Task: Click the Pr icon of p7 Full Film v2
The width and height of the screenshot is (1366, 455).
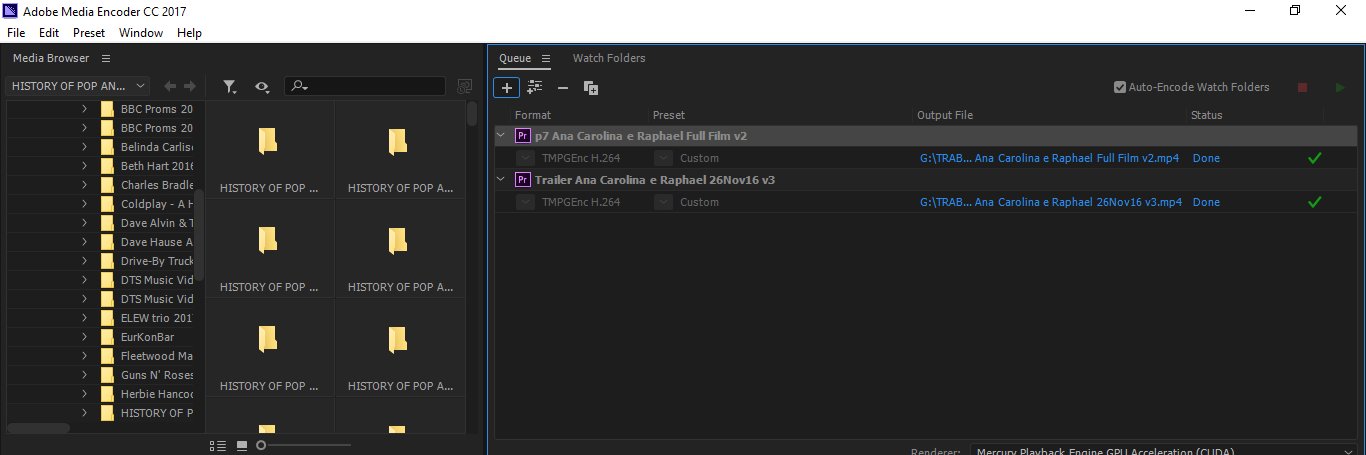Action: tap(522, 135)
